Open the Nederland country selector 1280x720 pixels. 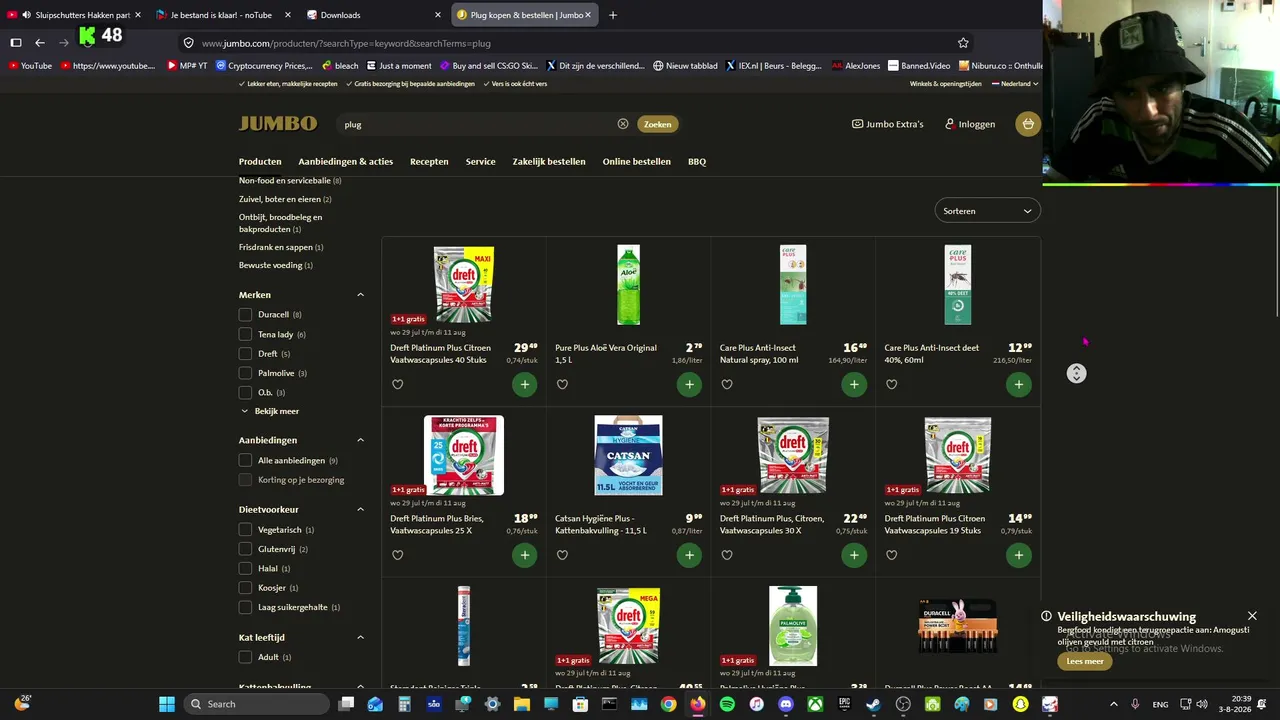click(1015, 84)
